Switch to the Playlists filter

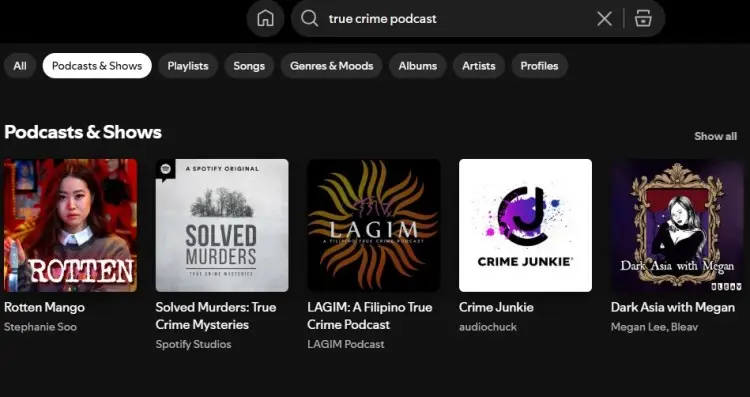(x=188, y=66)
